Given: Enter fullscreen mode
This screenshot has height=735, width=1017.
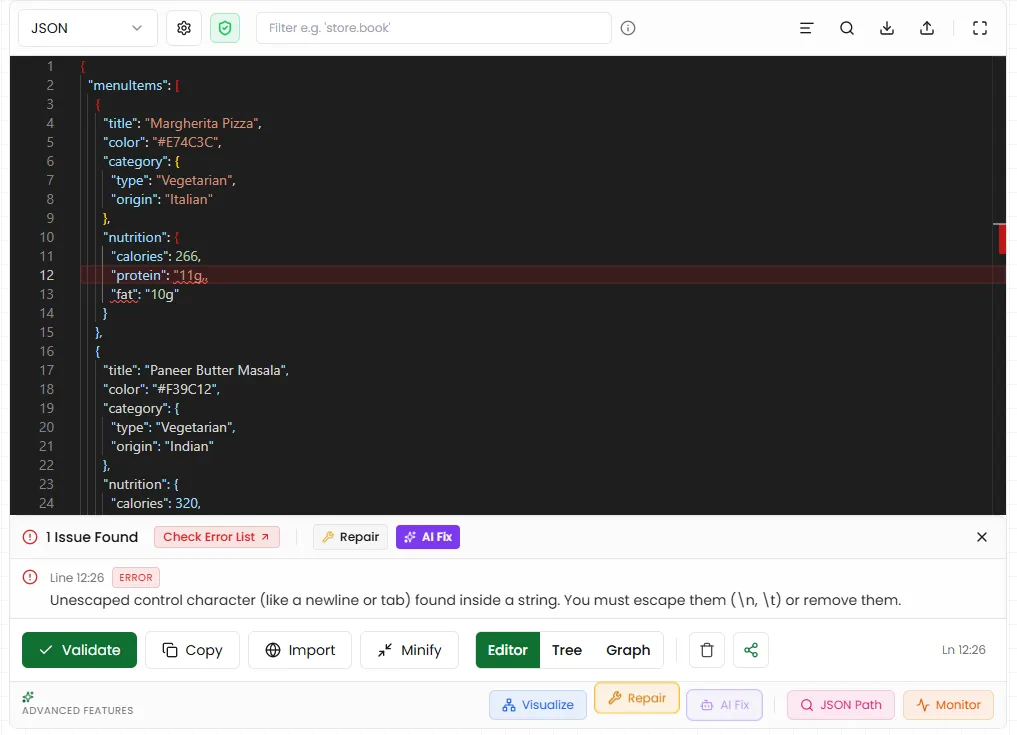Looking at the screenshot, I should [979, 28].
